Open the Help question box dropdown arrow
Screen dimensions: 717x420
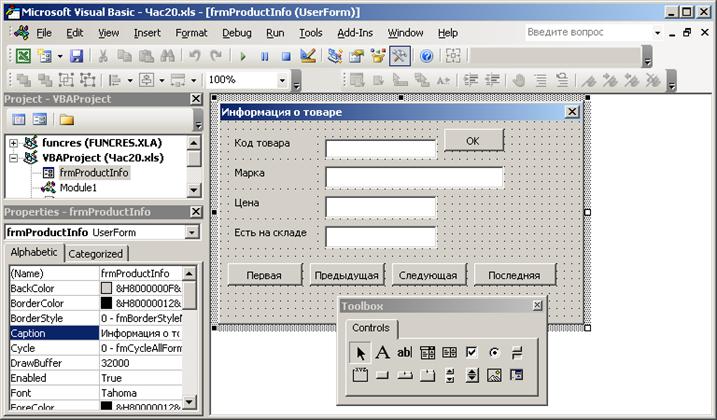click(x=657, y=32)
